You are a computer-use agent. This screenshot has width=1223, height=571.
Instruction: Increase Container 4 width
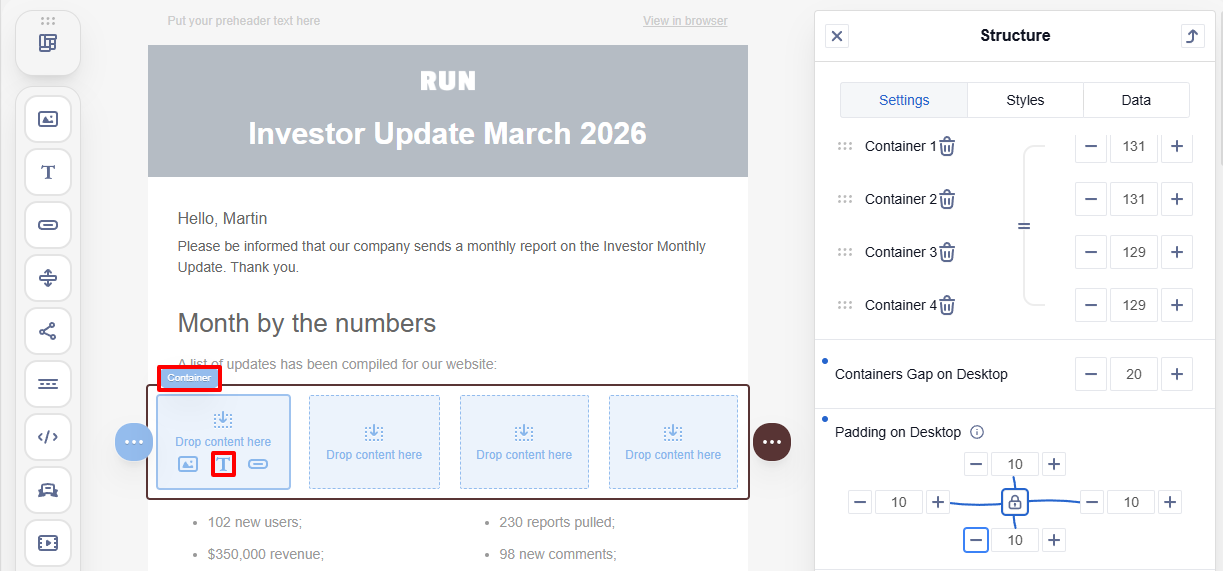point(1177,305)
